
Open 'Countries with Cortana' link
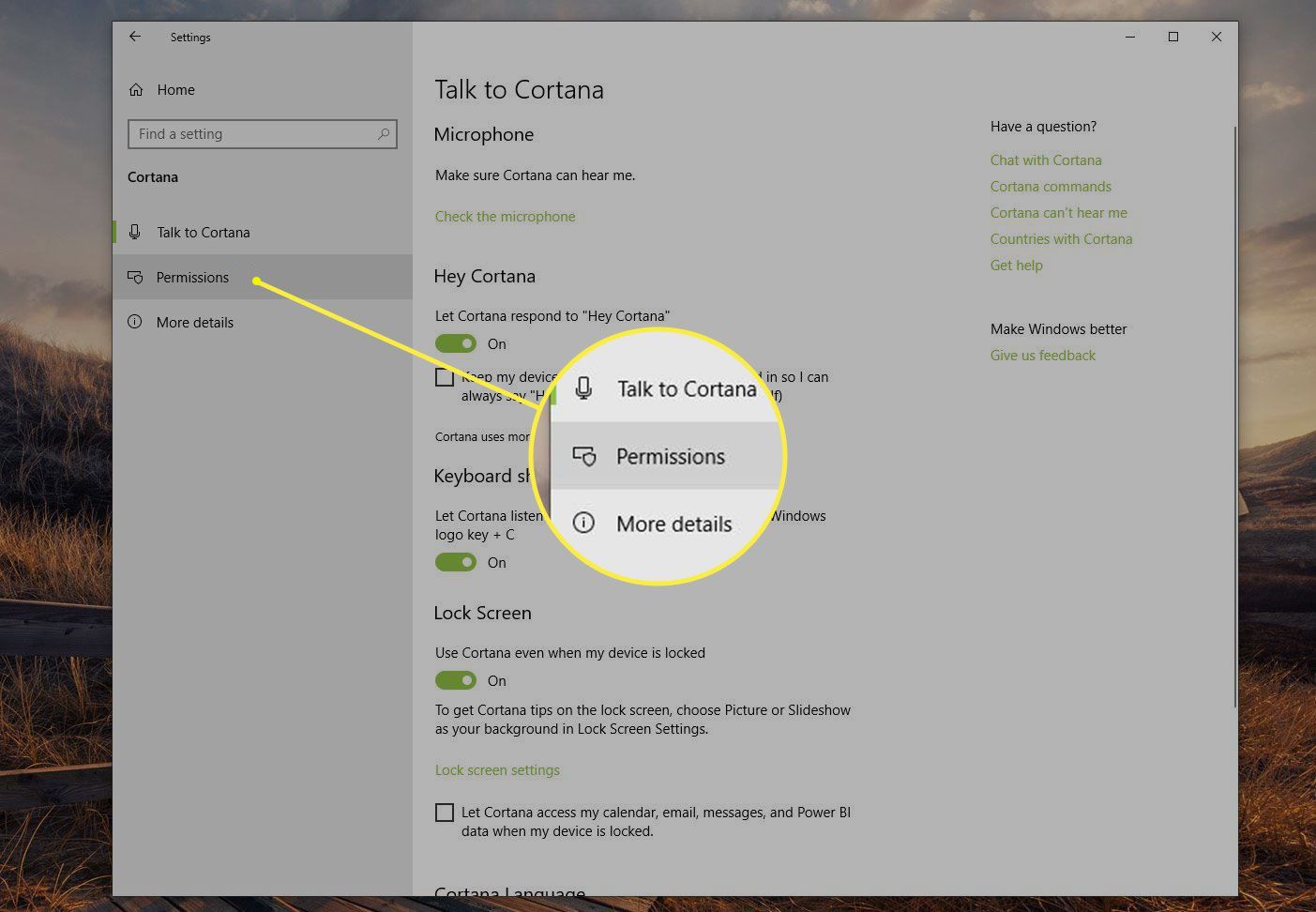(1061, 239)
